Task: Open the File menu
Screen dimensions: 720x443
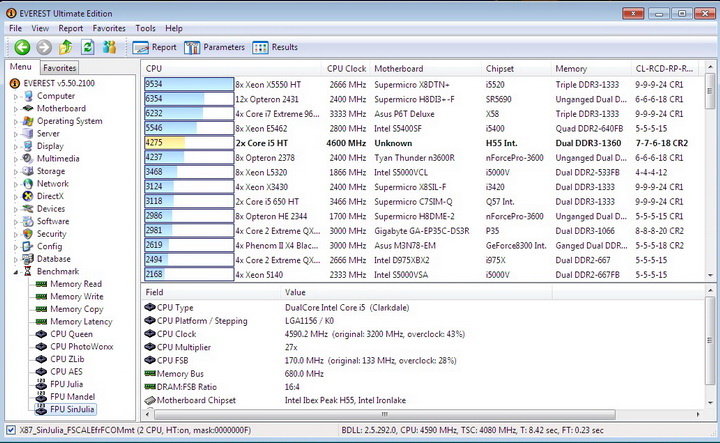Action: click(15, 28)
